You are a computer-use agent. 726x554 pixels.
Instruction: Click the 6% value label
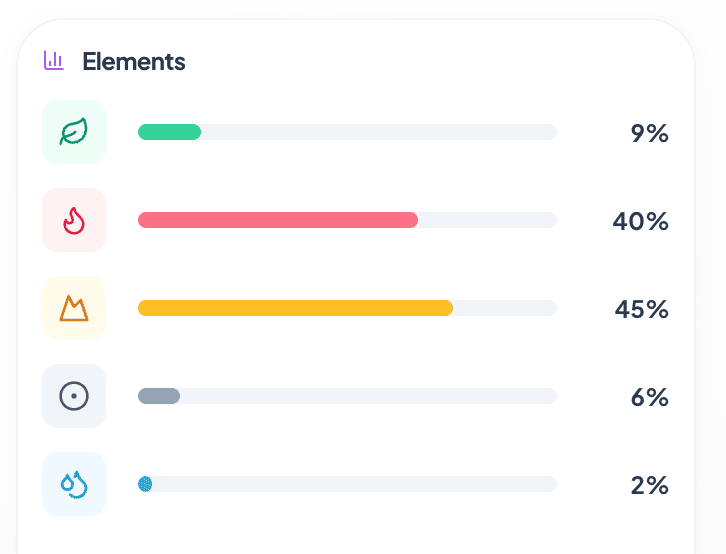click(649, 397)
